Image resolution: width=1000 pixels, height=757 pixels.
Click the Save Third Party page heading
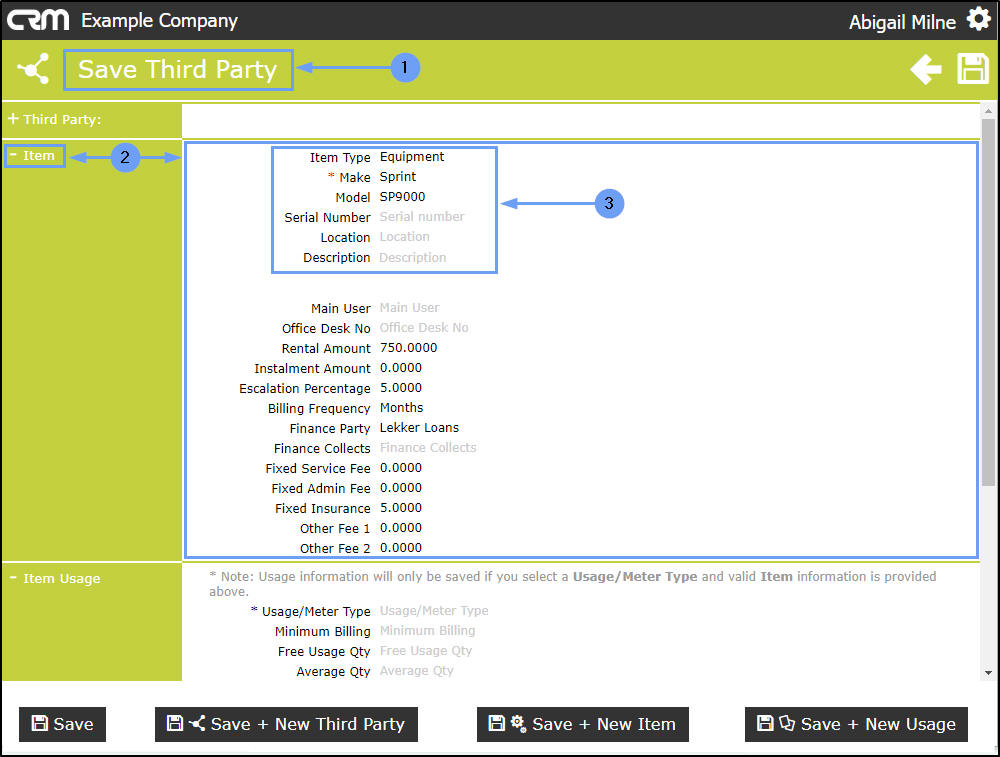tap(177, 69)
